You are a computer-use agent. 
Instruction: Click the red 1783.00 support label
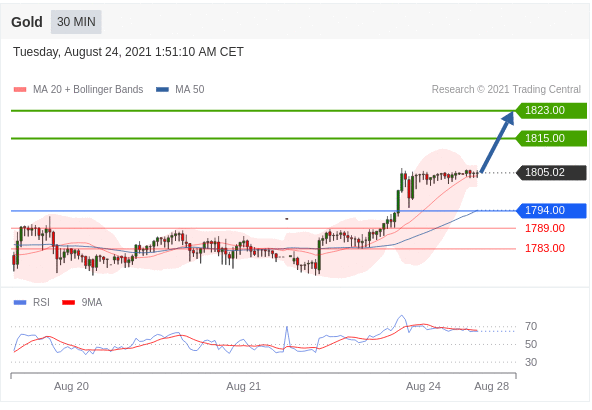click(x=545, y=248)
